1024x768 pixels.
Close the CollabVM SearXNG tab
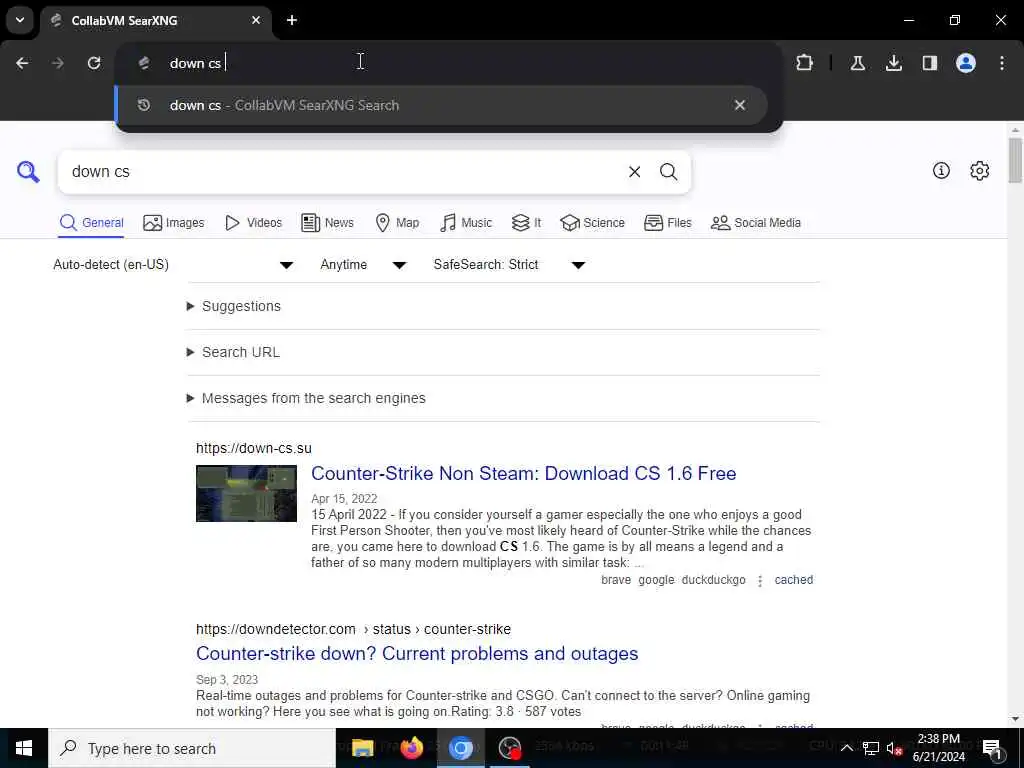coord(256,20)
